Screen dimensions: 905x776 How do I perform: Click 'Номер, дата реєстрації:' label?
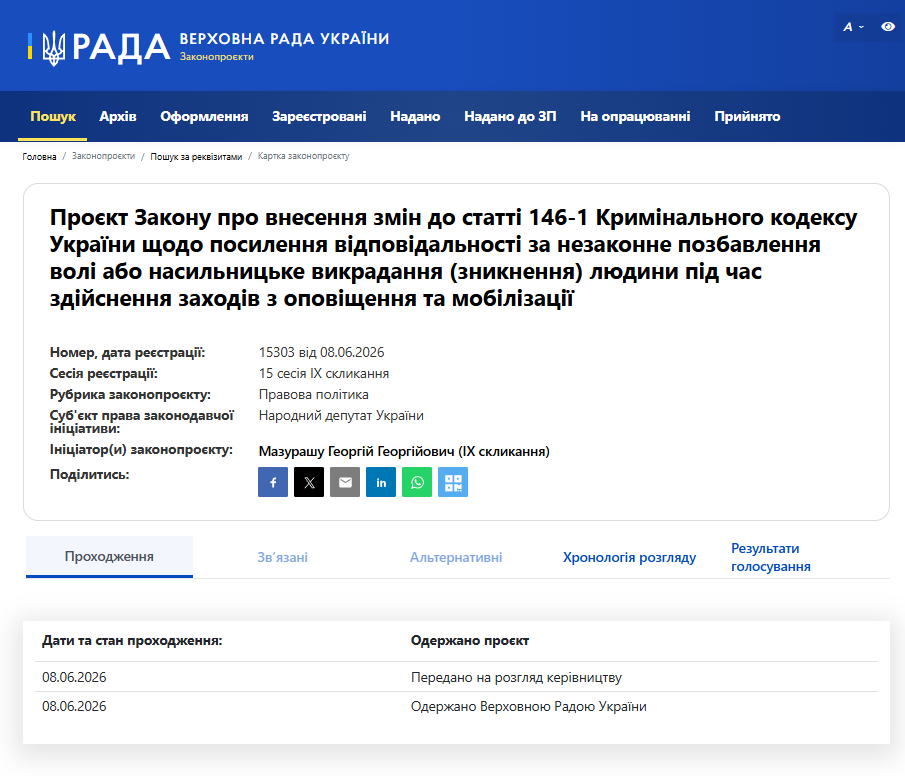click(x=128, y=352)
